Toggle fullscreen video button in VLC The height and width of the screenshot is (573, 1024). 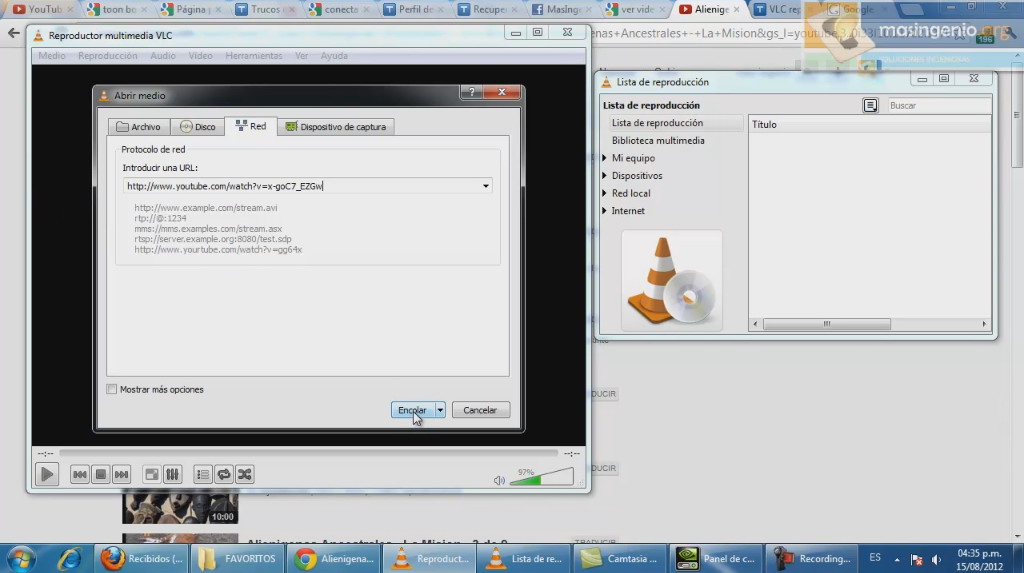(x=152, y=474)
